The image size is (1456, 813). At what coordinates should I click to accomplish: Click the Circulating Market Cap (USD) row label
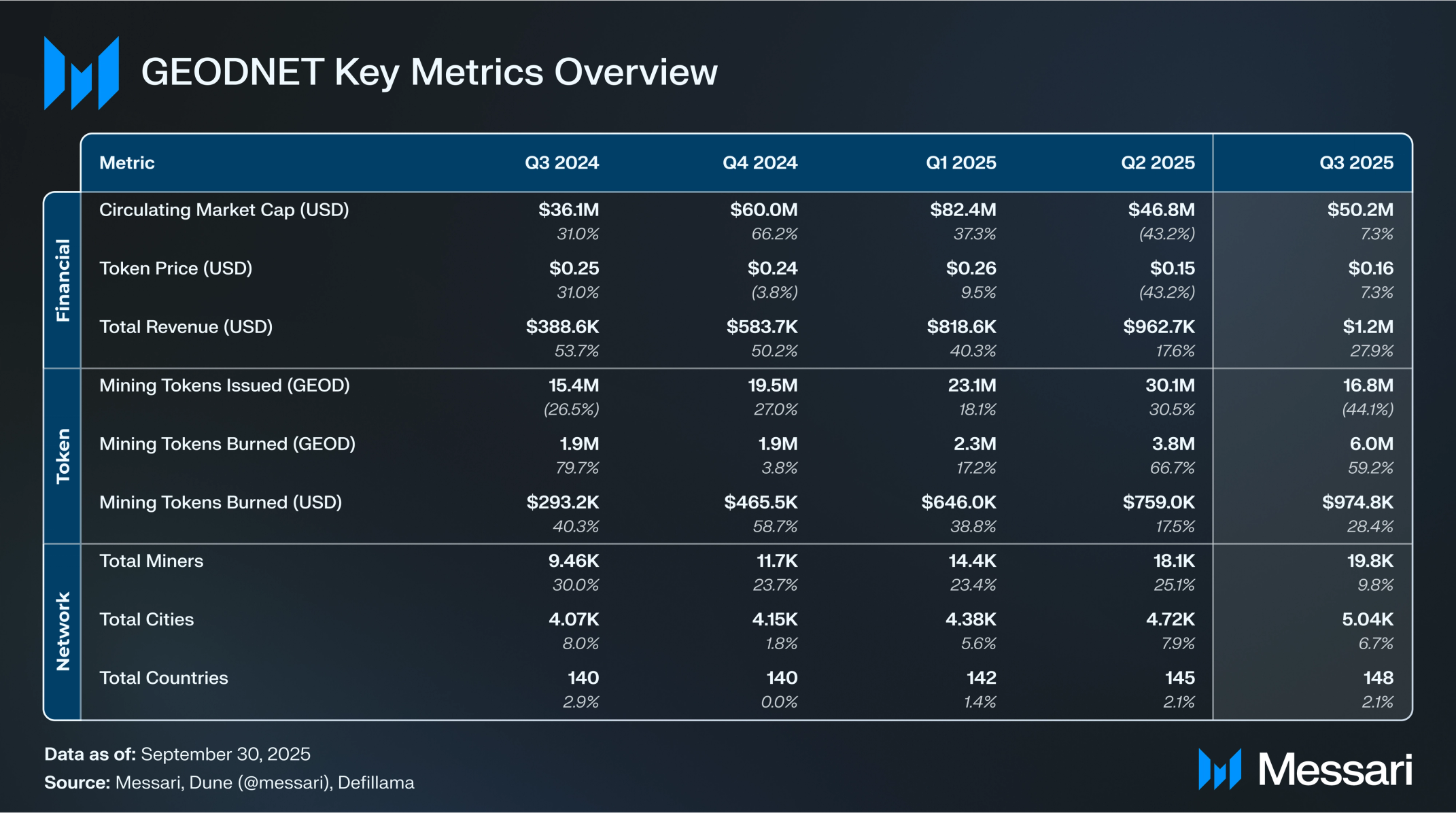(x=224, y=210)
